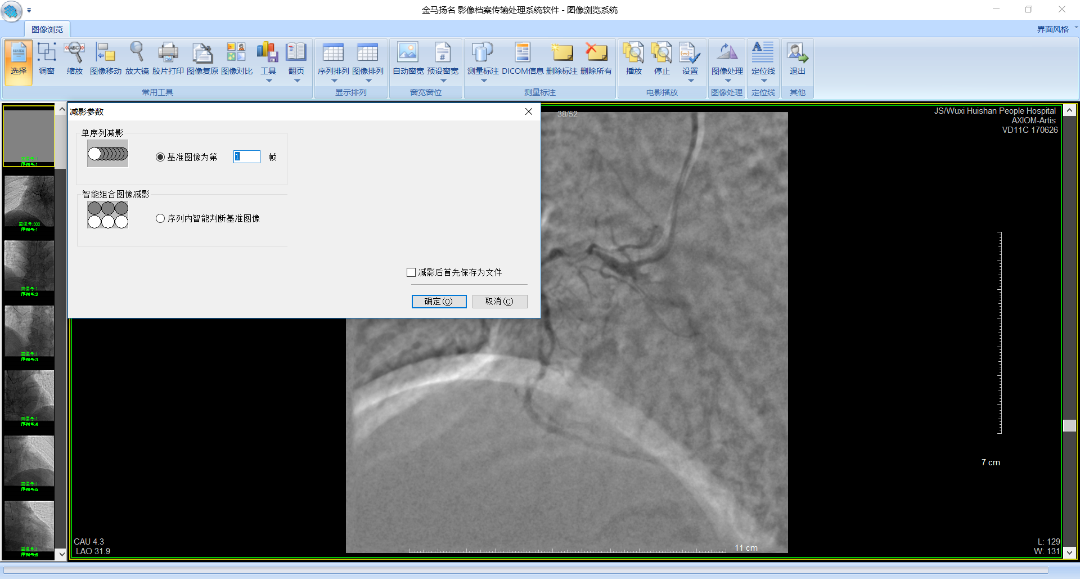1080x579 pixels.
Task: Choose the 缩放 zoom tool
Action: pos(74,59)
